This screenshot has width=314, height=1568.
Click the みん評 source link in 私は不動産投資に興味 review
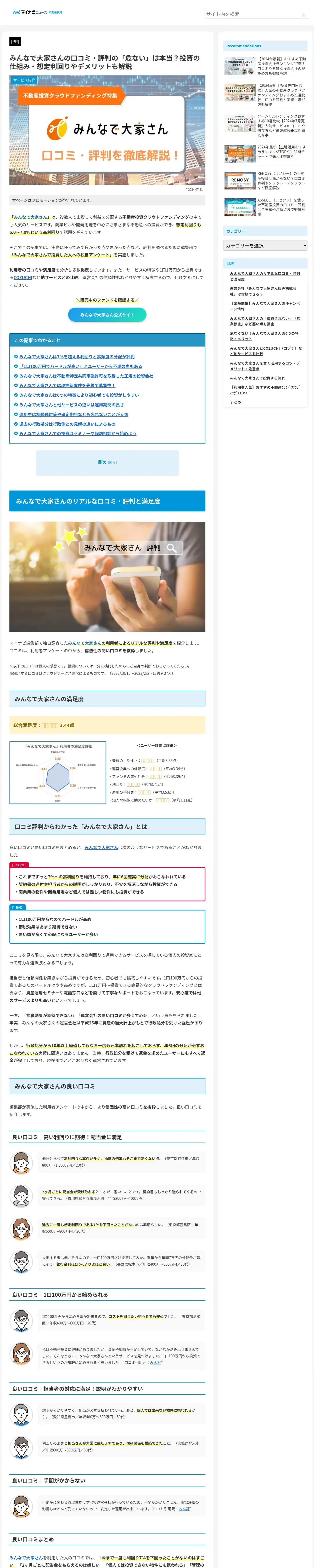pyautogui.click(x=155, y=1362)
